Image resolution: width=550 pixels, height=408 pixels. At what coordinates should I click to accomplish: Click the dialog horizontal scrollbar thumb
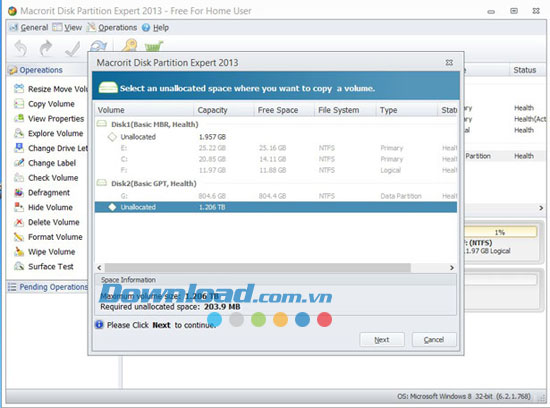pyautogui.click(x=257, y=268)
